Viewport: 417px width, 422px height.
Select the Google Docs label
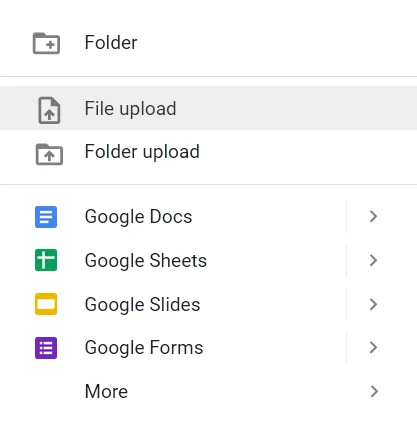click(x=138, y=217)
